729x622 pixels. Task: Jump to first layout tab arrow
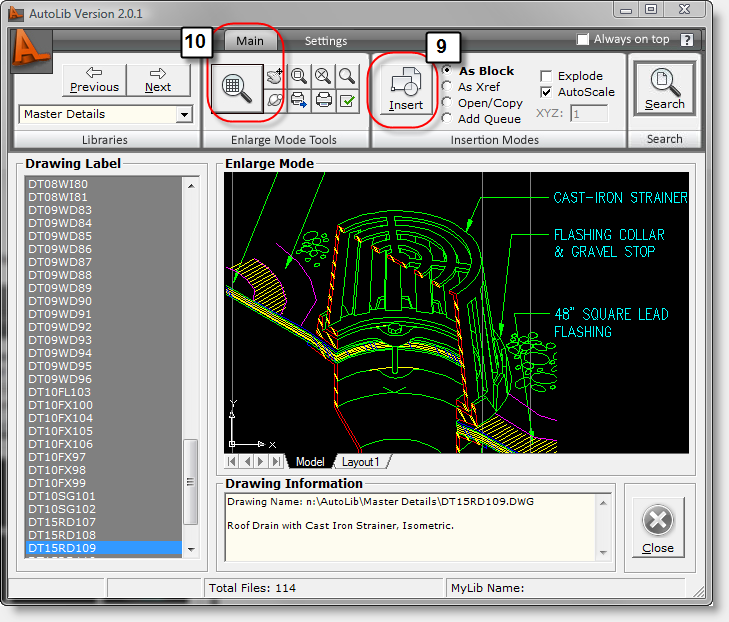[x=232, y=462]
